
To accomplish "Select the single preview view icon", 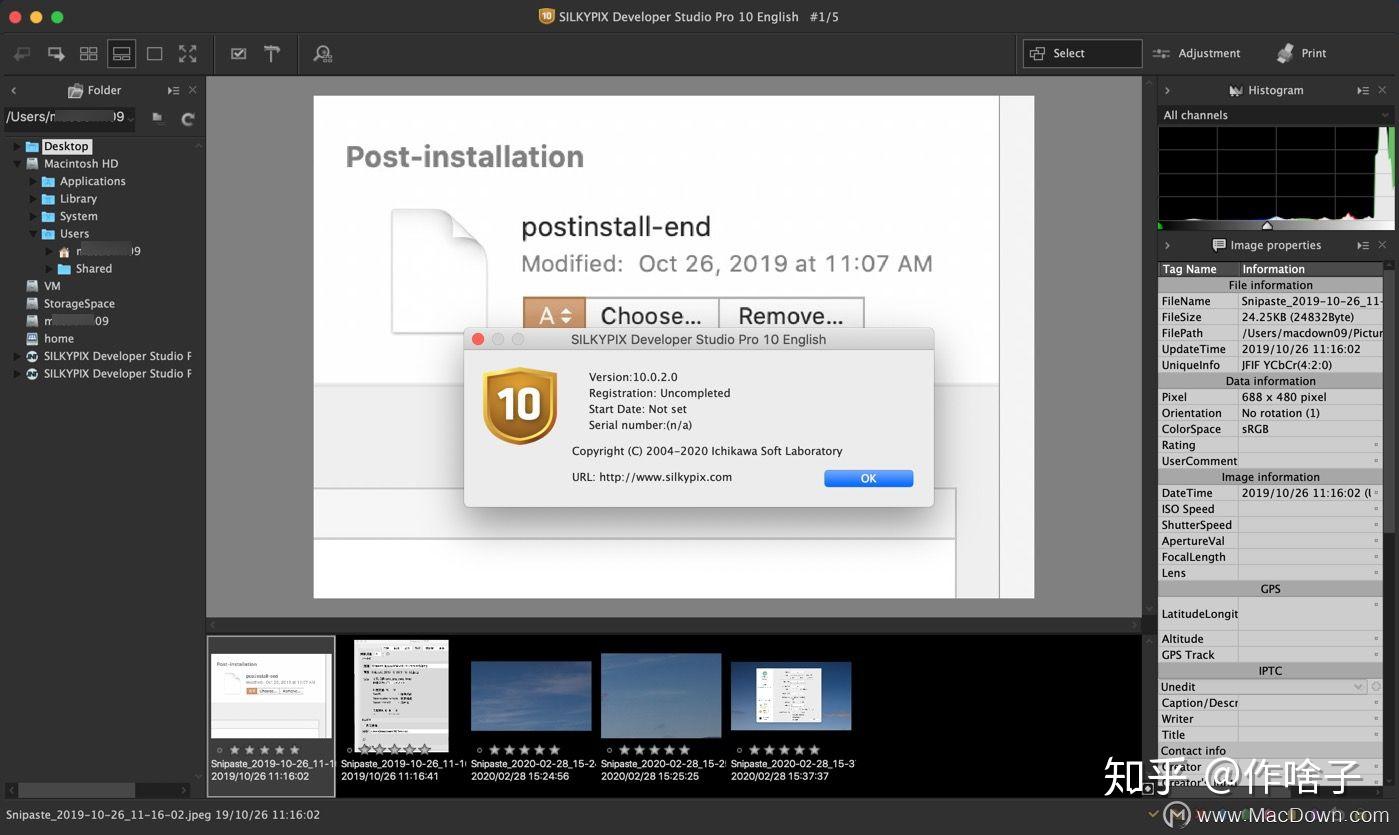I will click(x=154, y=53).
